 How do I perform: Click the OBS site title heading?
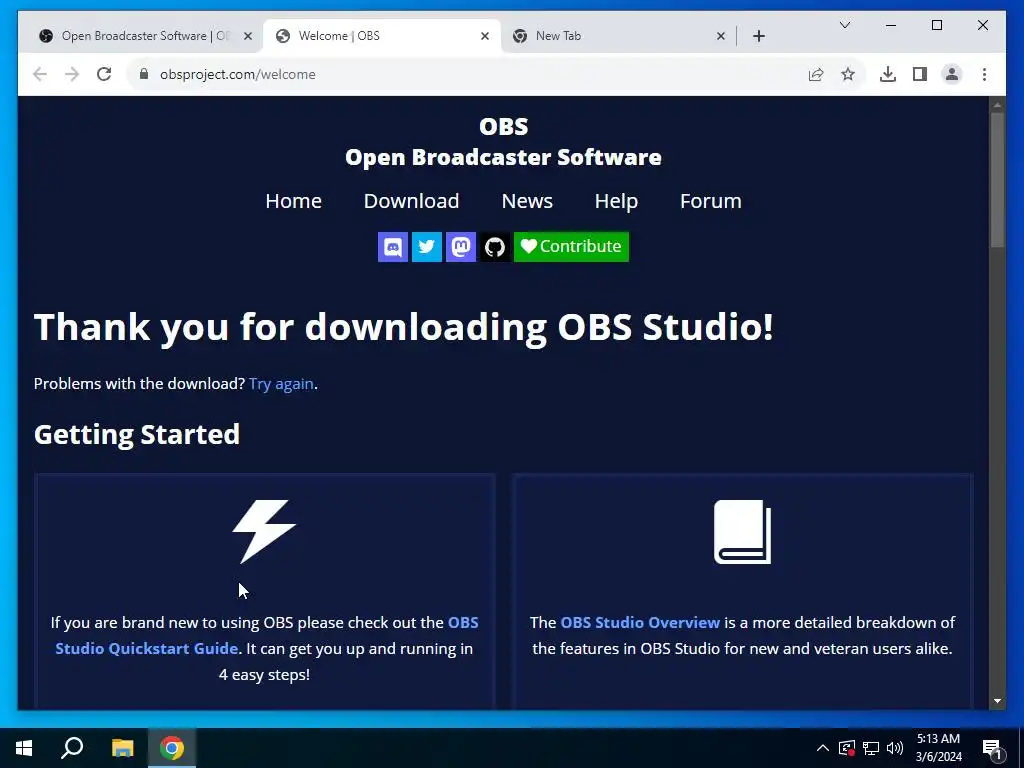point(503,126)
